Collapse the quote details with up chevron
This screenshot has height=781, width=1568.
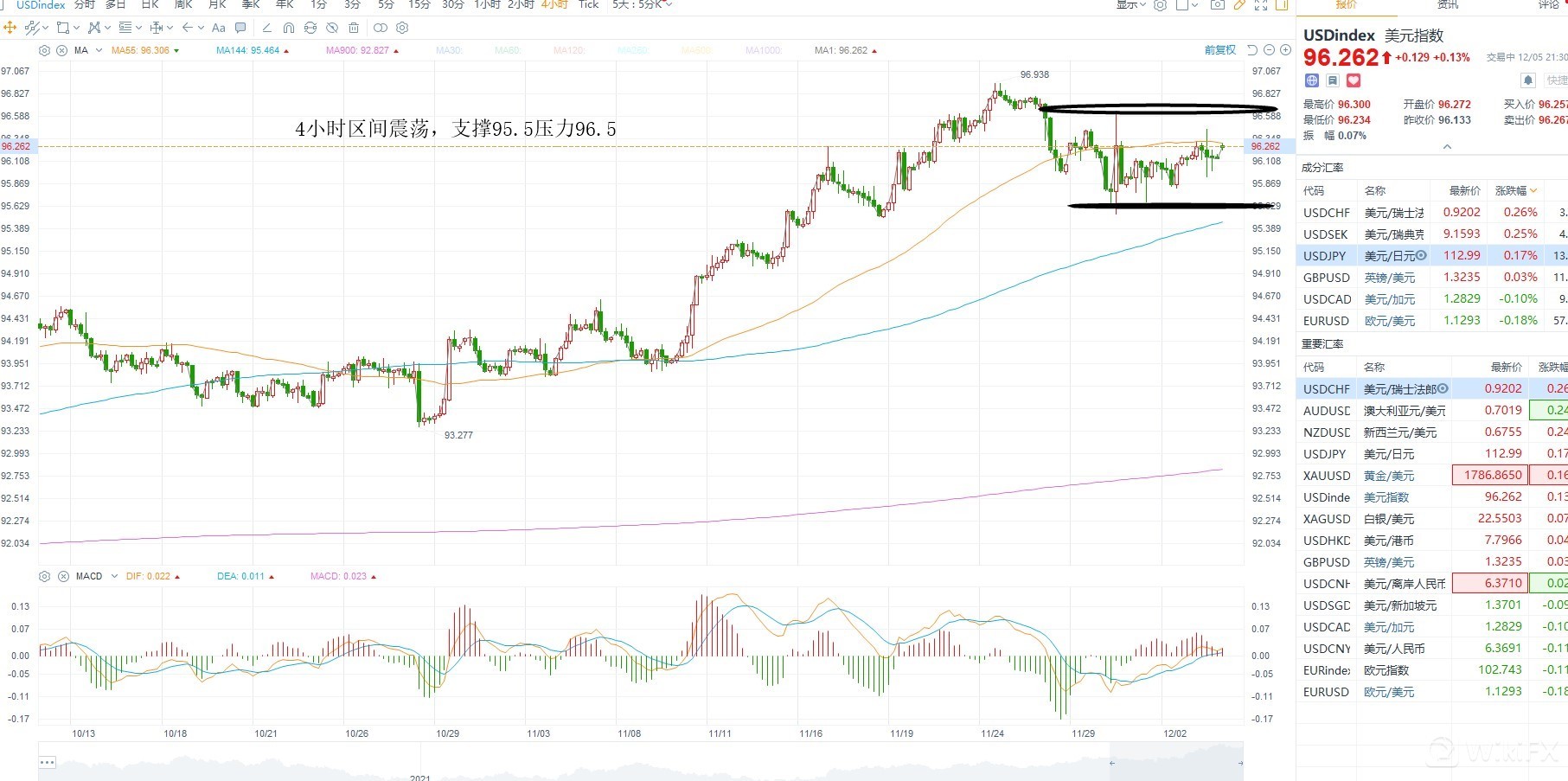tap(1447, 147)
